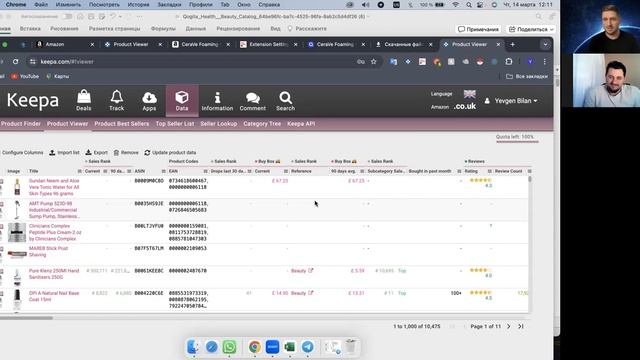Click ASIN B004220C6E cell

tap(149, 293)
